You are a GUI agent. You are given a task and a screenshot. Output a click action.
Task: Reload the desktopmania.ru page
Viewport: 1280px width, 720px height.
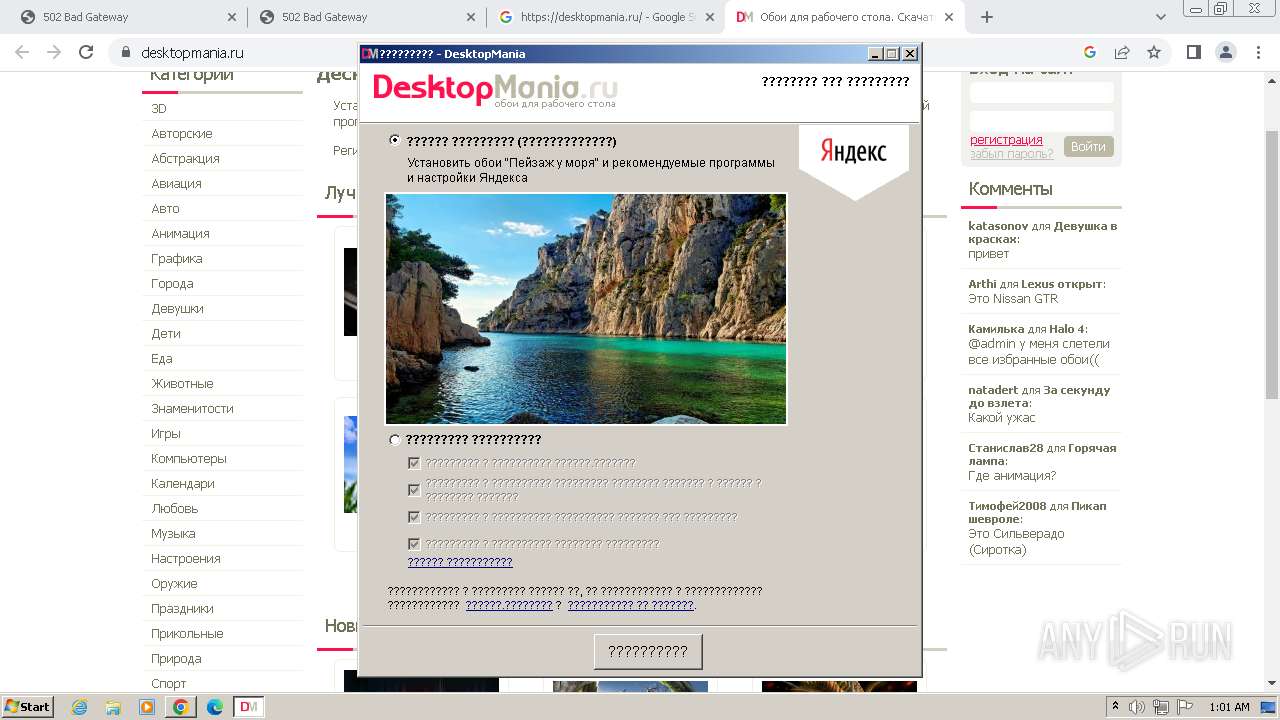[x=86, y=53]
